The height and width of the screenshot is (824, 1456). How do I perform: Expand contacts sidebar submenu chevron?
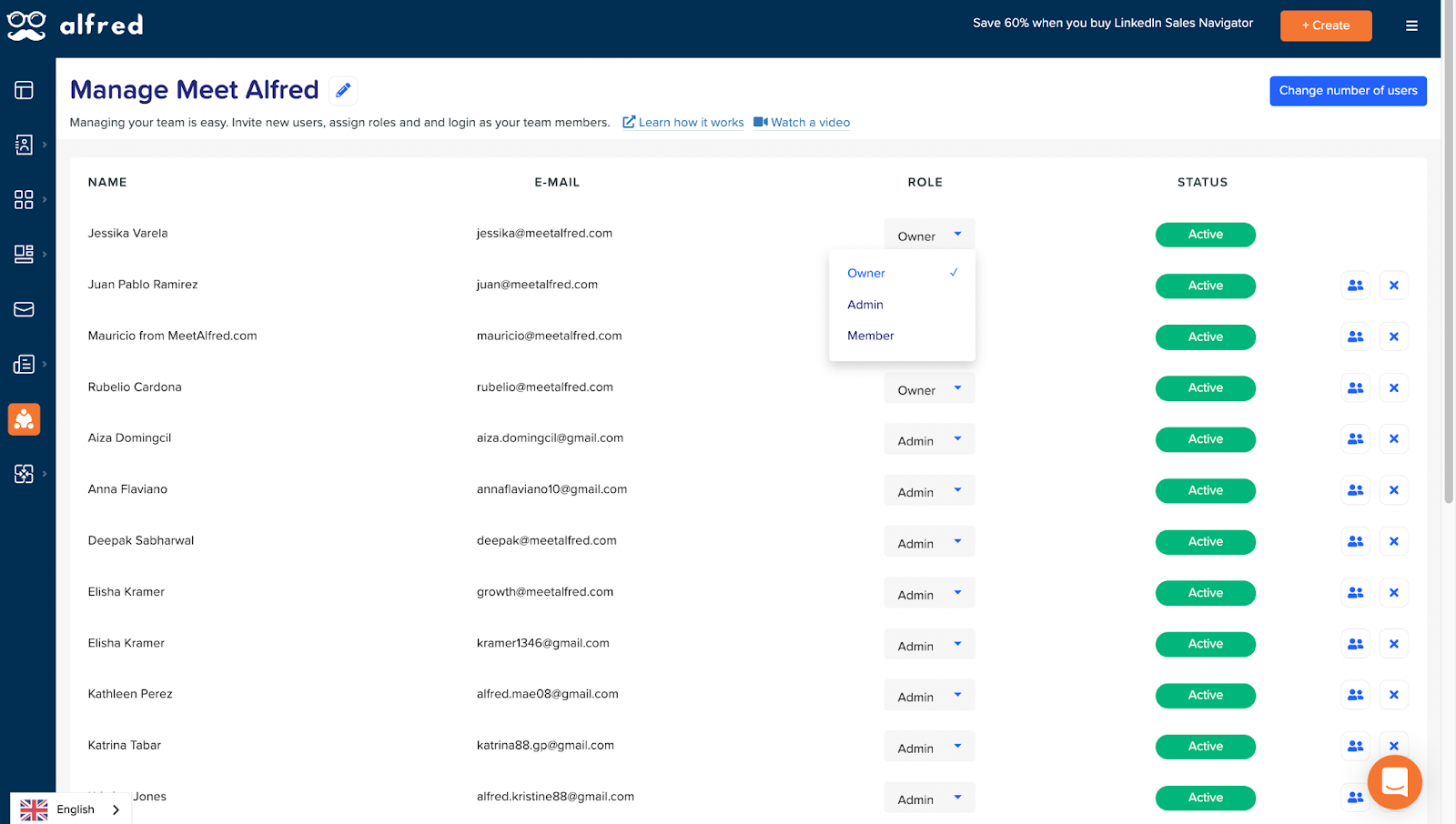coord(45,145)
